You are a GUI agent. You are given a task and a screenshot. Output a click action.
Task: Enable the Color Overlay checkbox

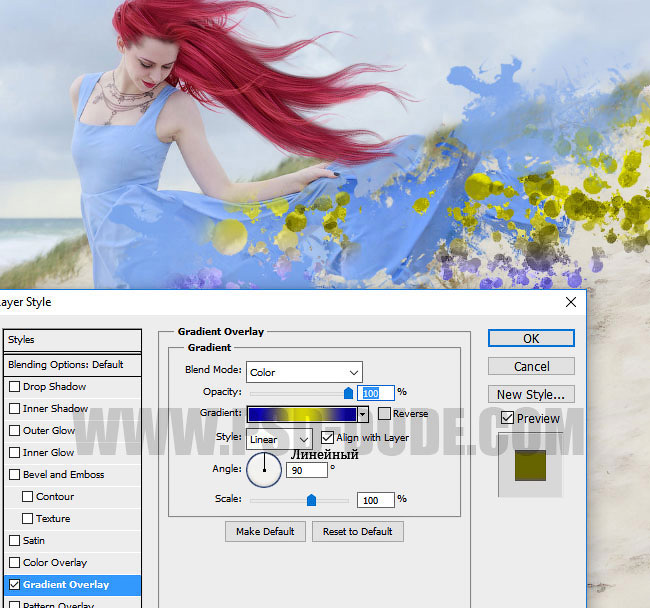pos(15,562)
